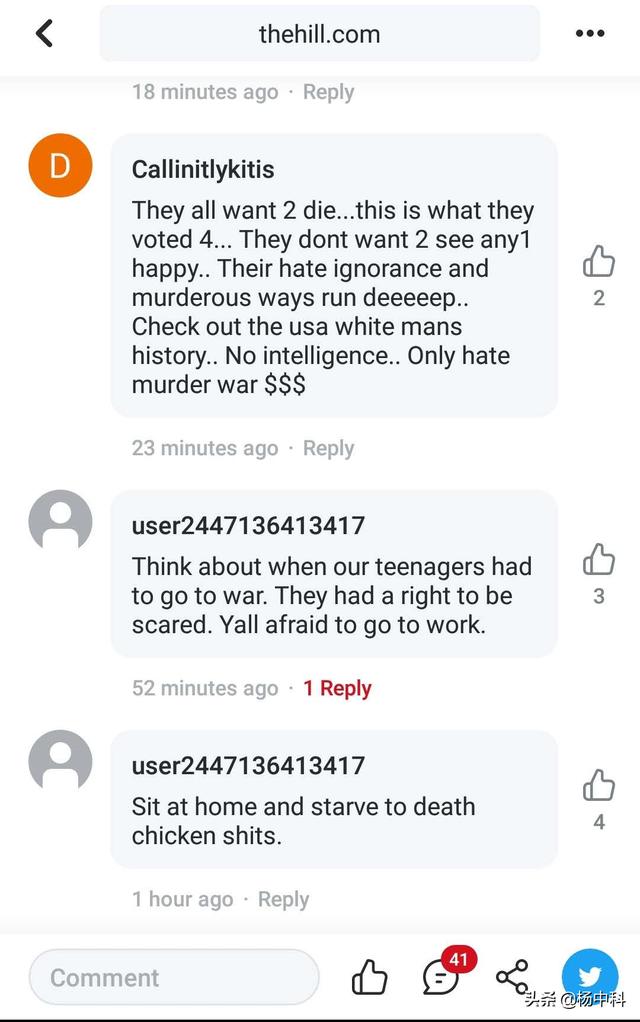Click the gray avatar beside 'Sit at home' comment
Image resolution: width=640 pixels, height=1022 pixels.
pyautogui.click(x=60, y=761)
